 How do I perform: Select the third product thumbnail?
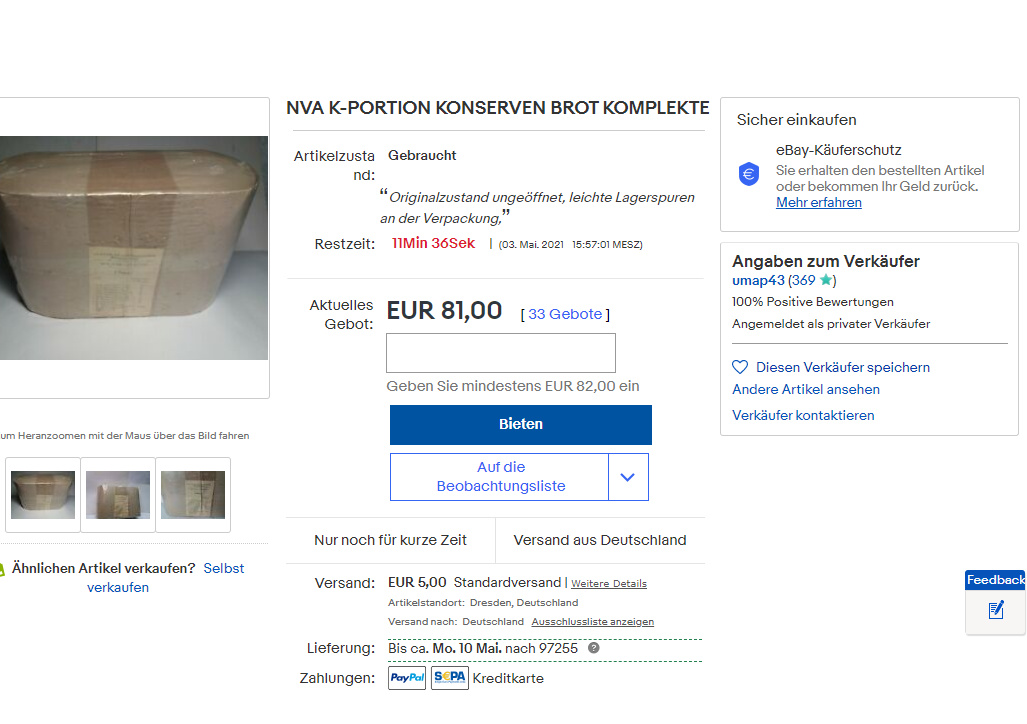point(193,495)
